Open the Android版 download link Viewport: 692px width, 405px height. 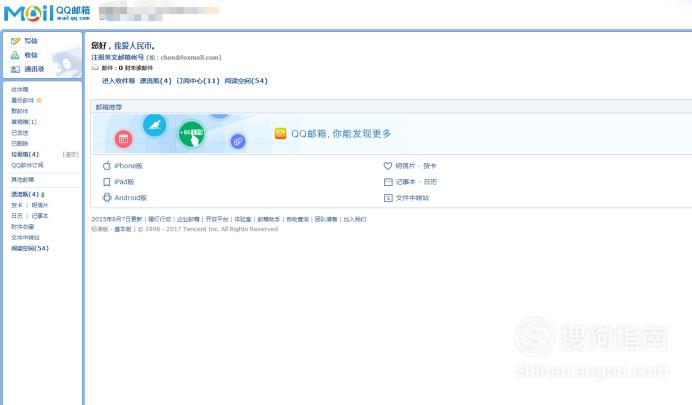[x=131, y=198]
